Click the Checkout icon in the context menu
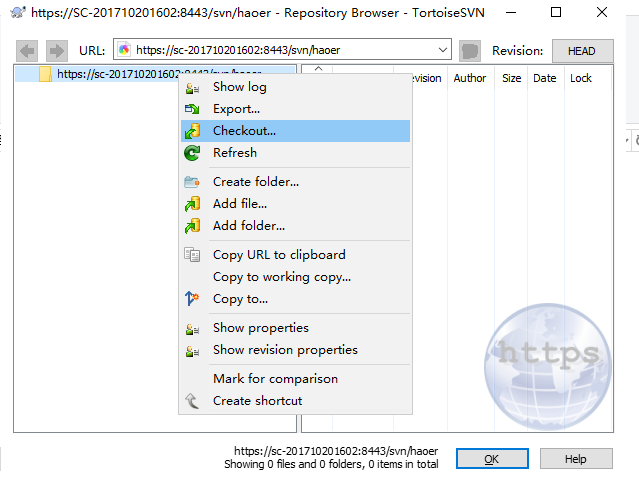Viewport: 639px width, 477px height. 192,131
